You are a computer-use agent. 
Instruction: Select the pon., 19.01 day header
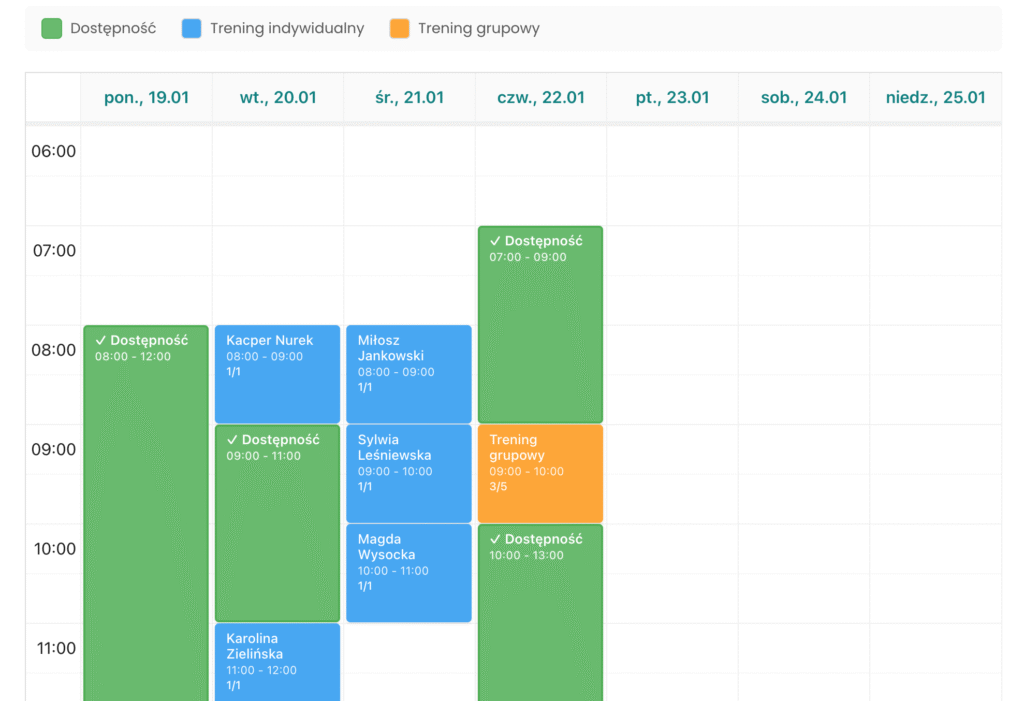point(146,97)
